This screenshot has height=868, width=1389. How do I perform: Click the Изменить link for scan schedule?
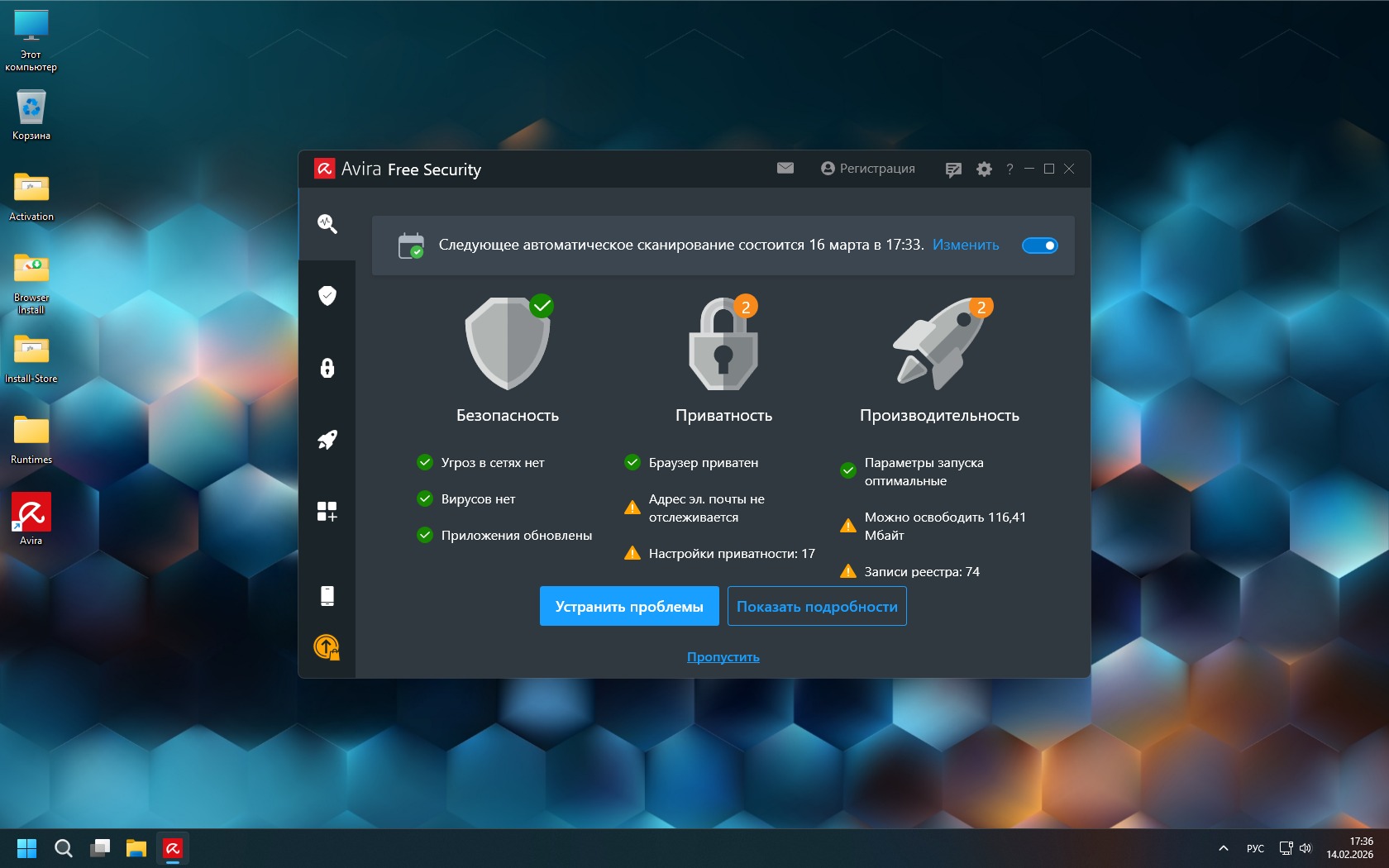pos(966,246)
